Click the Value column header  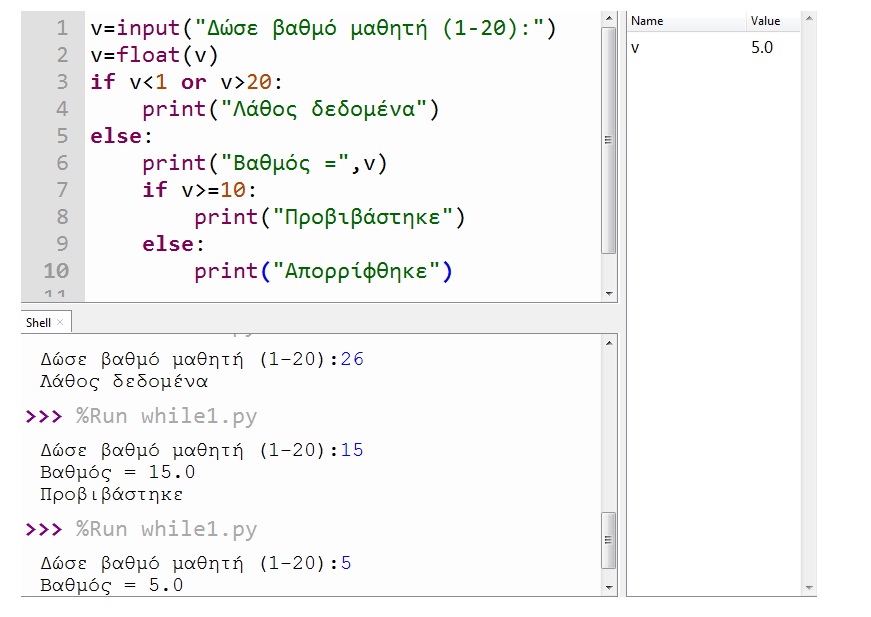tap(773, 21)
